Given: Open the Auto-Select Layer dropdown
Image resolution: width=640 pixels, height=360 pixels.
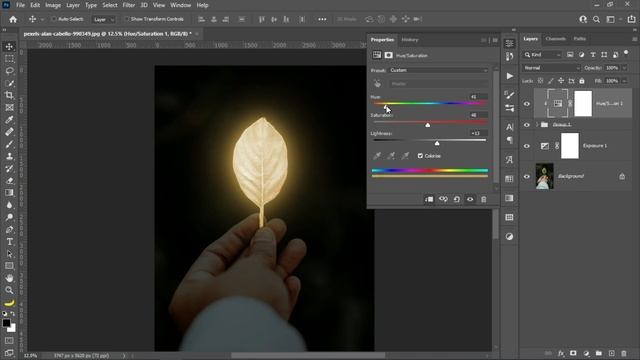Looking at the screenshot, I should coord(104,19).
